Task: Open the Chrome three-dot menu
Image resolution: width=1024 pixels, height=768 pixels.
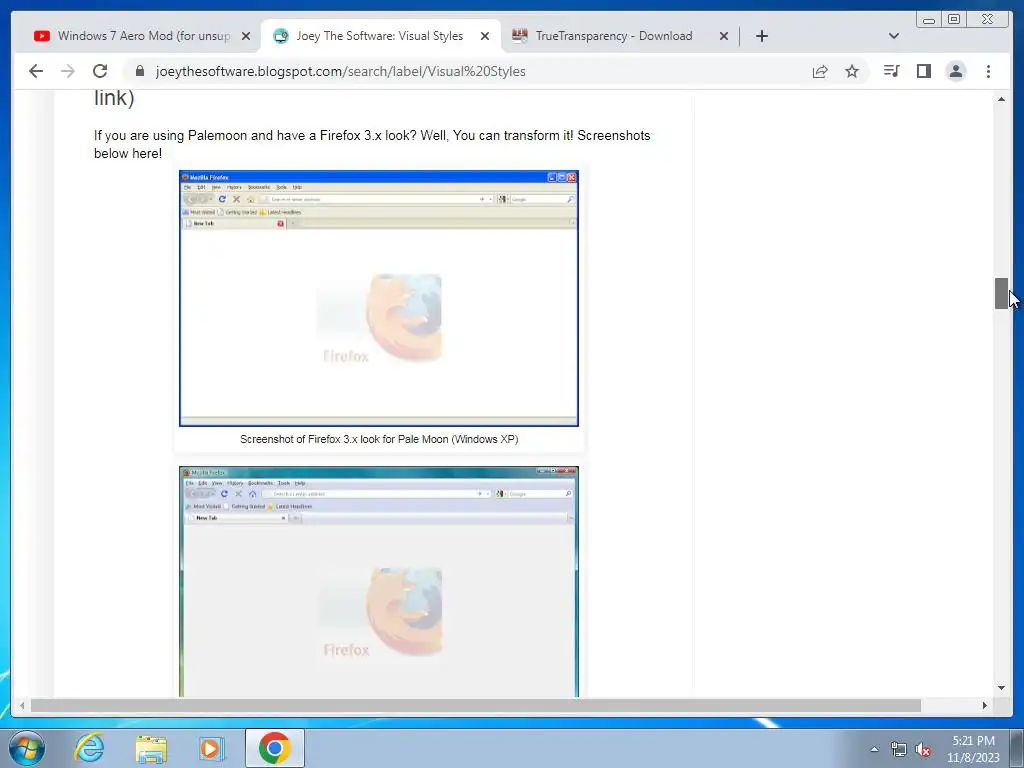Action: (x=988, y=71)
